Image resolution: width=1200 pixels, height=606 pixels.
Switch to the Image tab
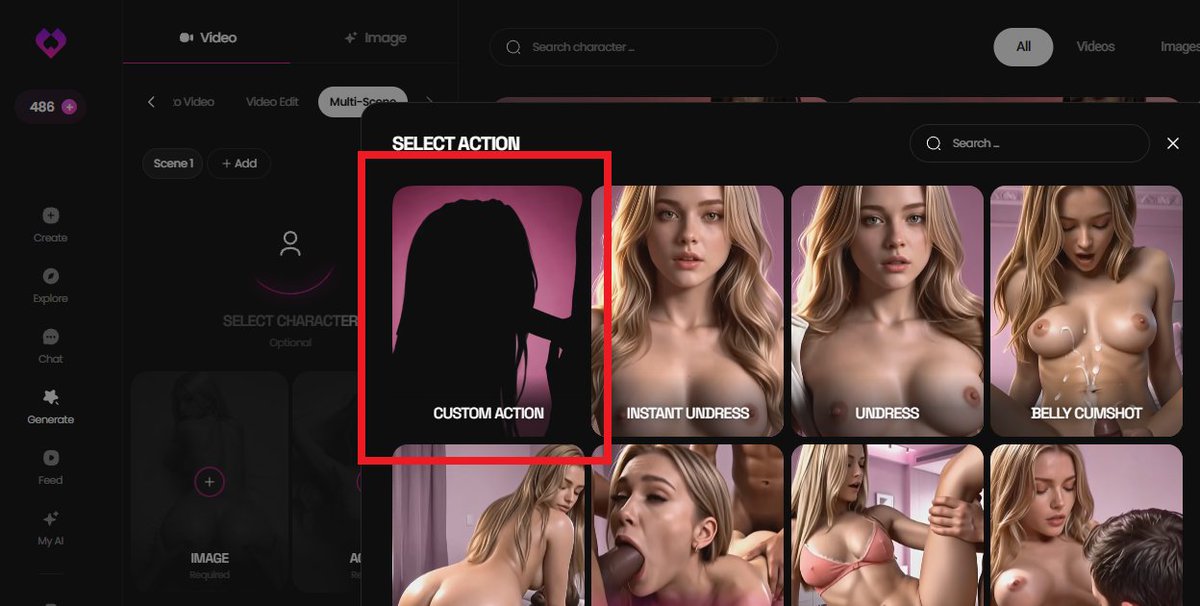click(x=375, y=38)
